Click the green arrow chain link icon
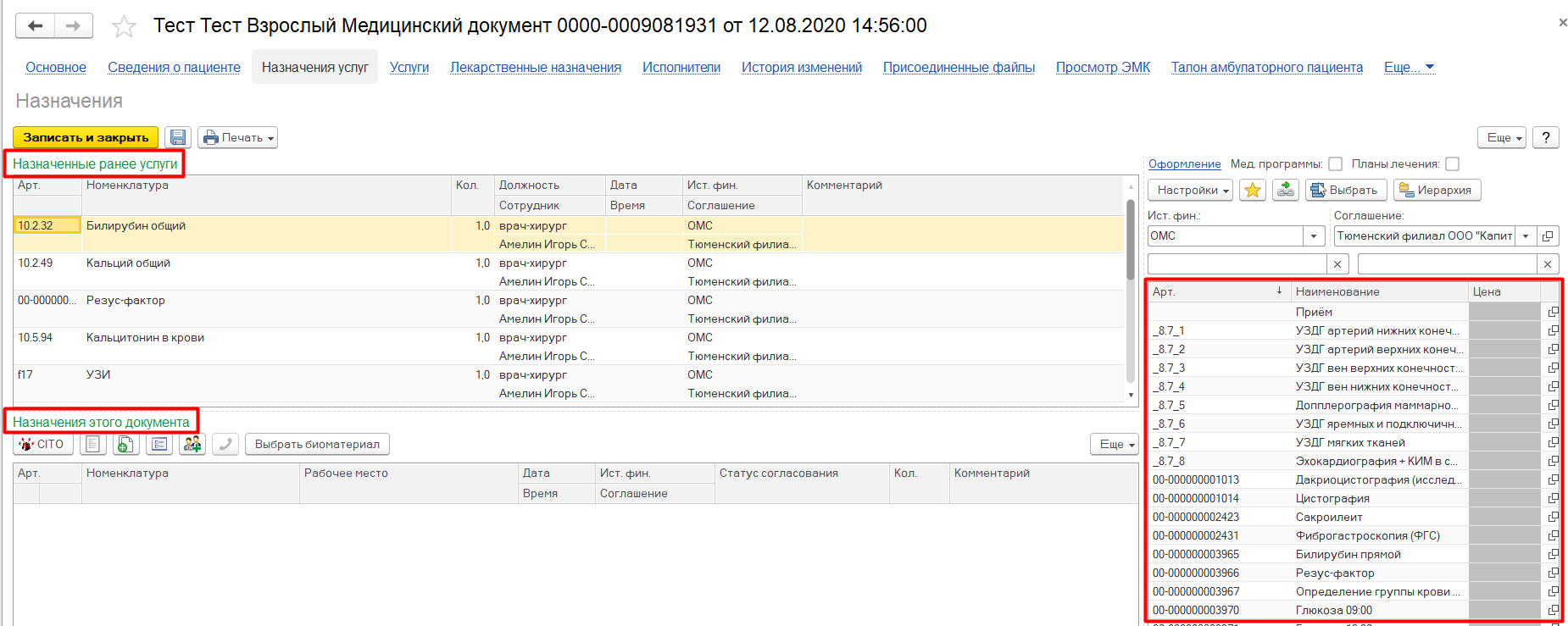The image size is (1568, 626). pyautogui.click(x=1285, y=191)
